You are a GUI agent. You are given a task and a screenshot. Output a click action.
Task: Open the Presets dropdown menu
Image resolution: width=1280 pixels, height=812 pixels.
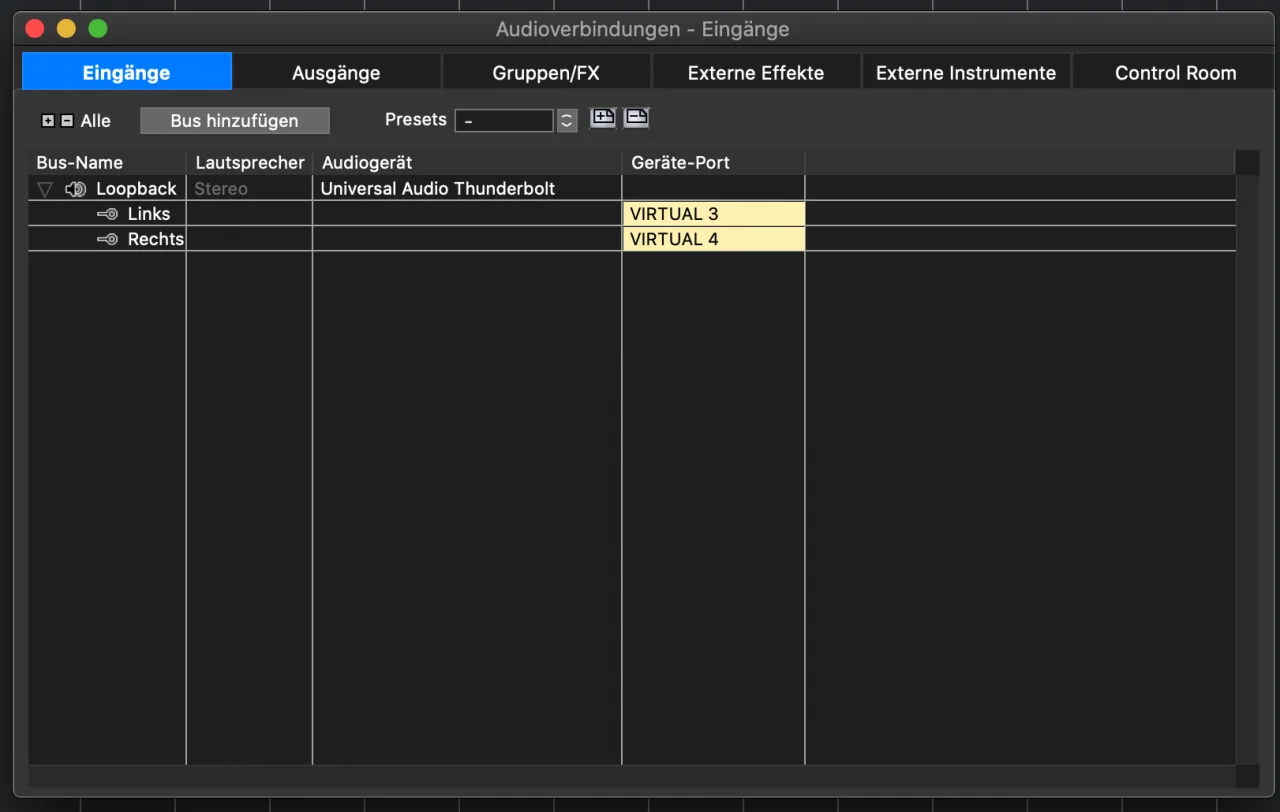[504, 121]
